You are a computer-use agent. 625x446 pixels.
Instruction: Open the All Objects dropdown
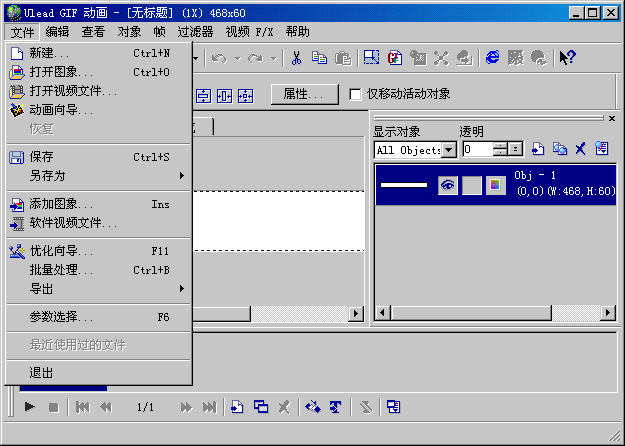tap(449, 150)
